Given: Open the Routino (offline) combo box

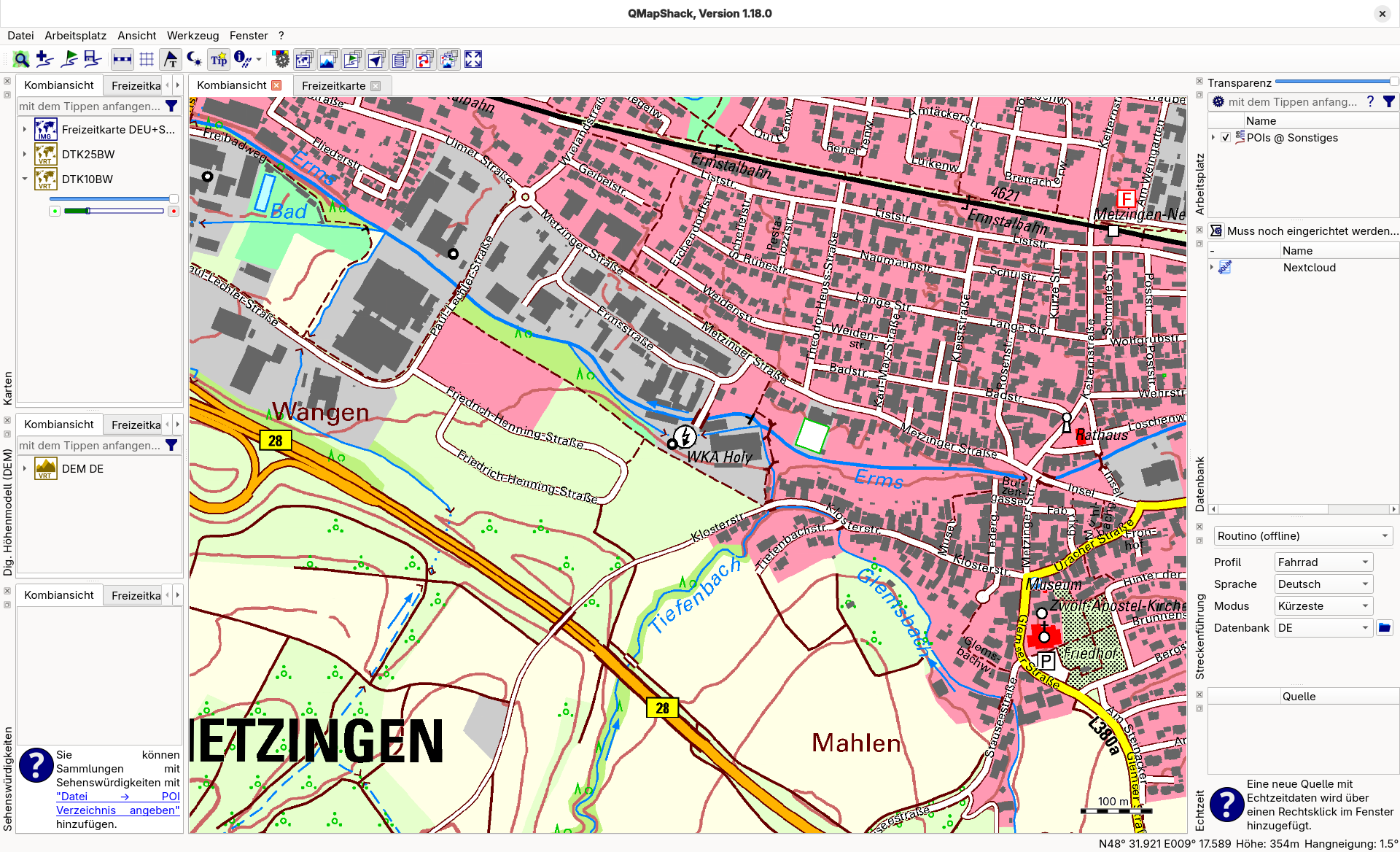Looking at the screenshot, I should (1302, 536).
